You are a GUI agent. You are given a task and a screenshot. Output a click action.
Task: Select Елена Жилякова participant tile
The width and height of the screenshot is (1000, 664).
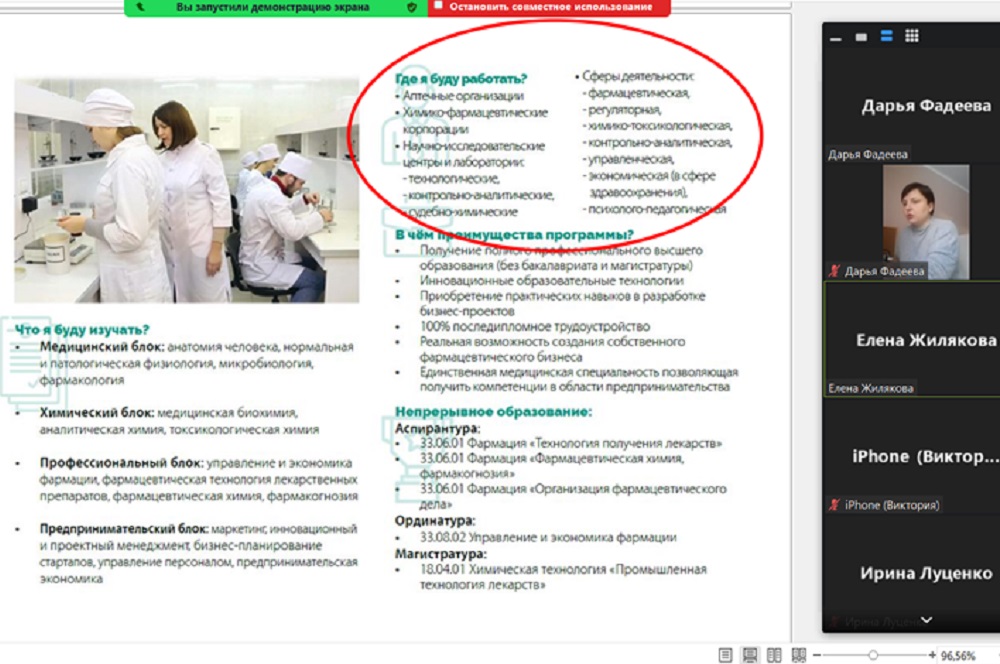(x=911, y=339)
